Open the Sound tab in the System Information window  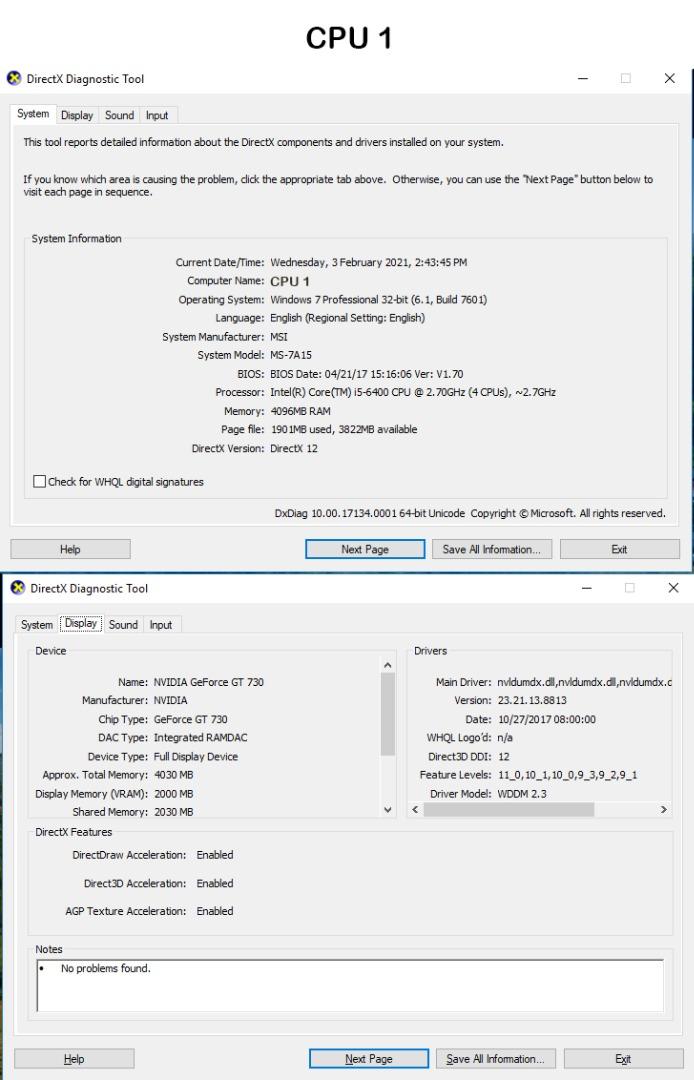[x=119, y=115]
